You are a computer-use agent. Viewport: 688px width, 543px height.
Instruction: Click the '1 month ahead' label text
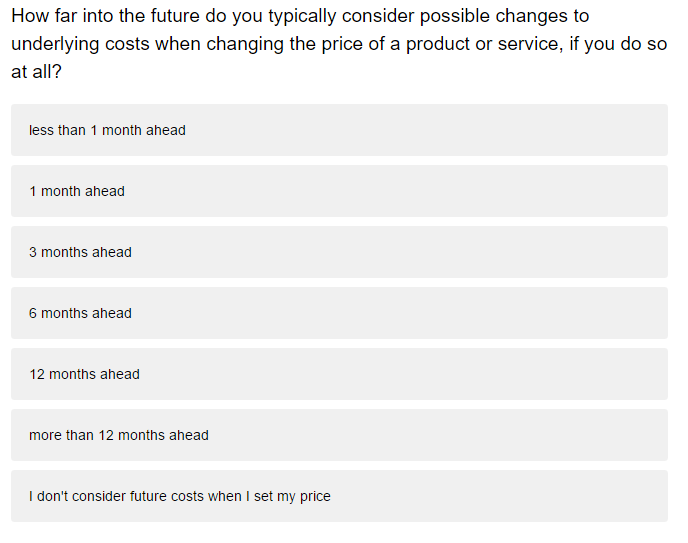tap(77, 191)
